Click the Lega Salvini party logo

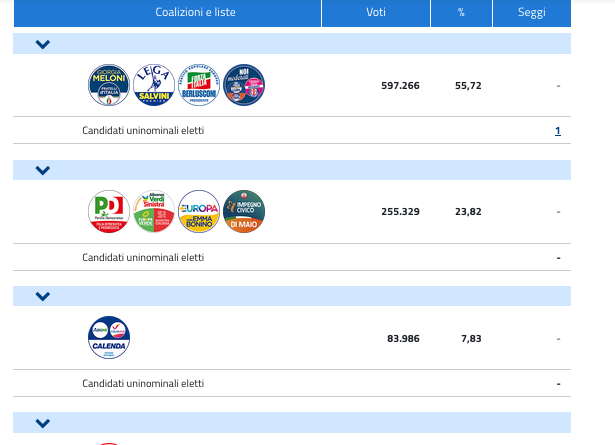[x=154, y=85]
